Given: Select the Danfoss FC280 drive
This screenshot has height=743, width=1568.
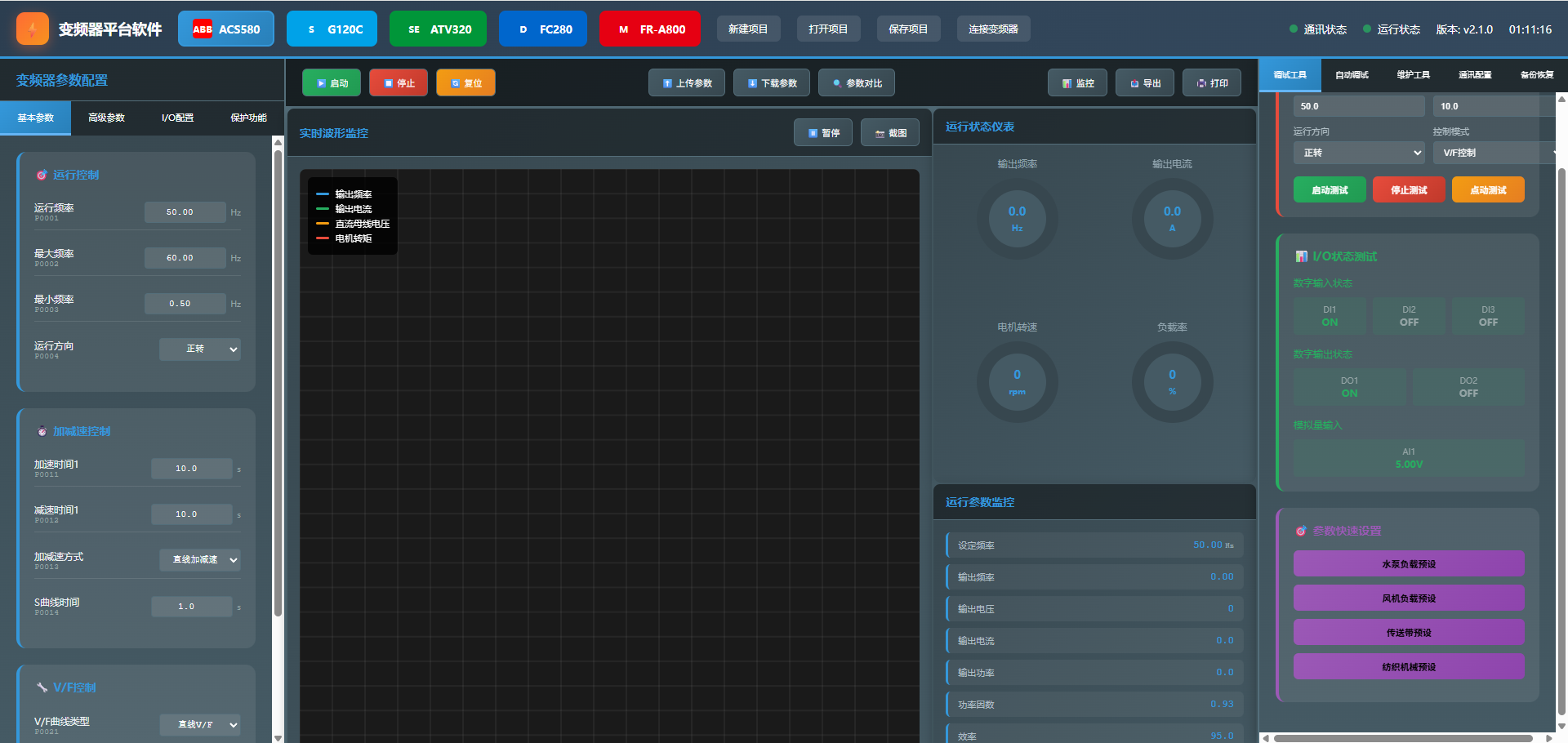Looking at the screenshot, I should click(x=543, y=29).
